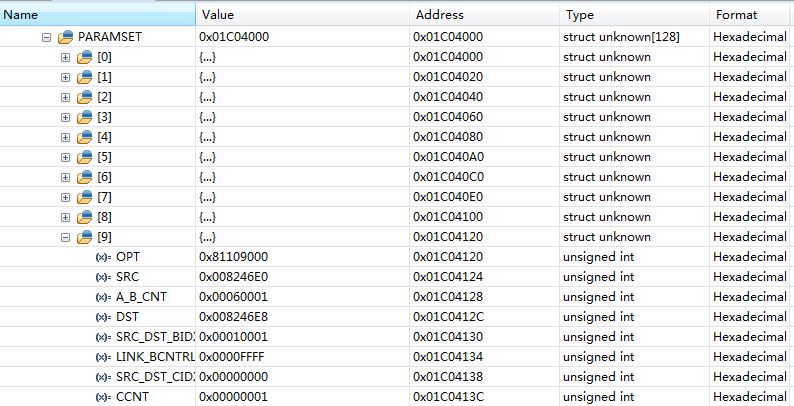The image size is (794, 406).
Task: Expand array element [8]
Action: click(x=66, y=217)
